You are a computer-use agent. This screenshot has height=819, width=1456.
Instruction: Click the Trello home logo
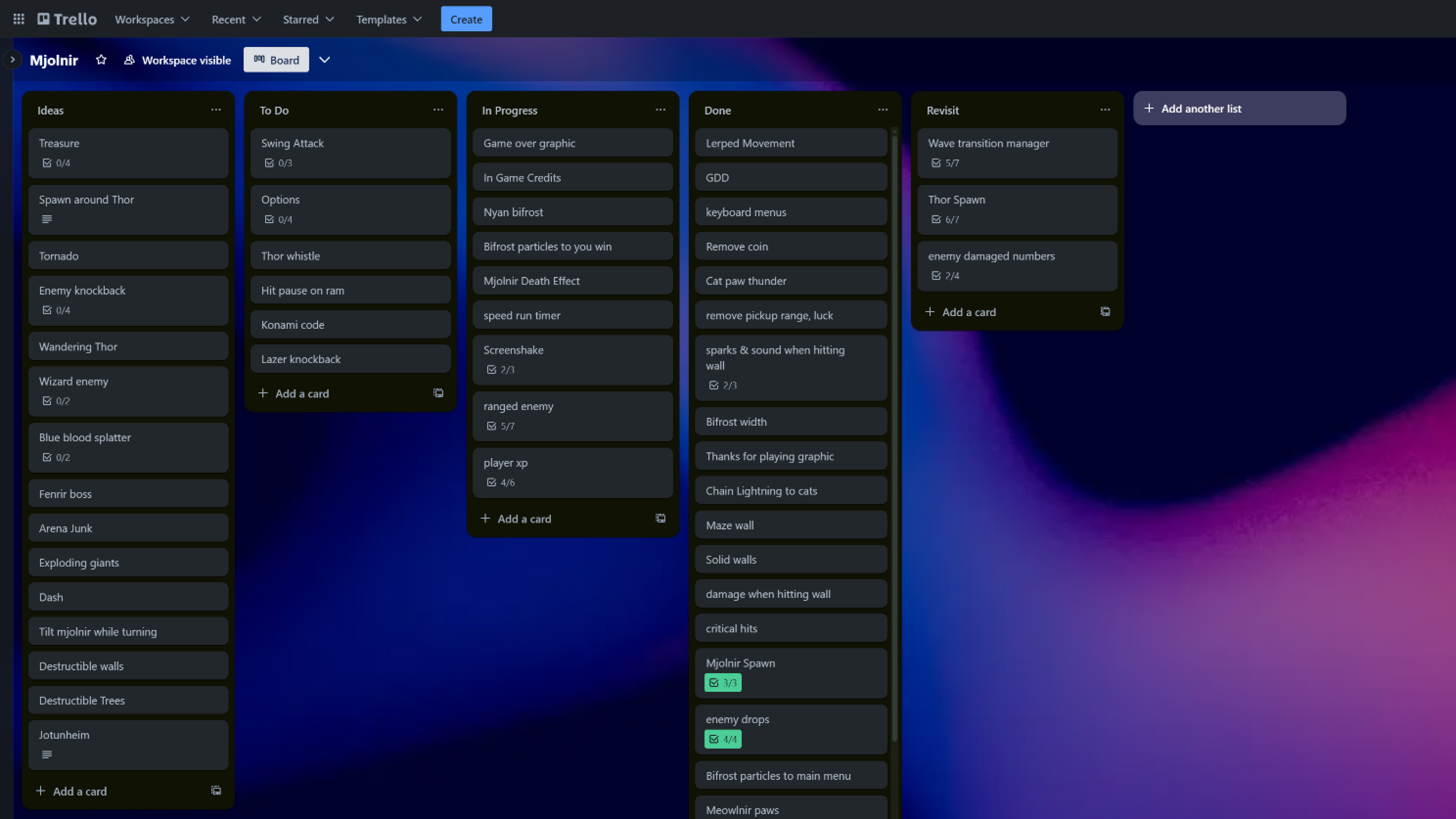[67, 19]
